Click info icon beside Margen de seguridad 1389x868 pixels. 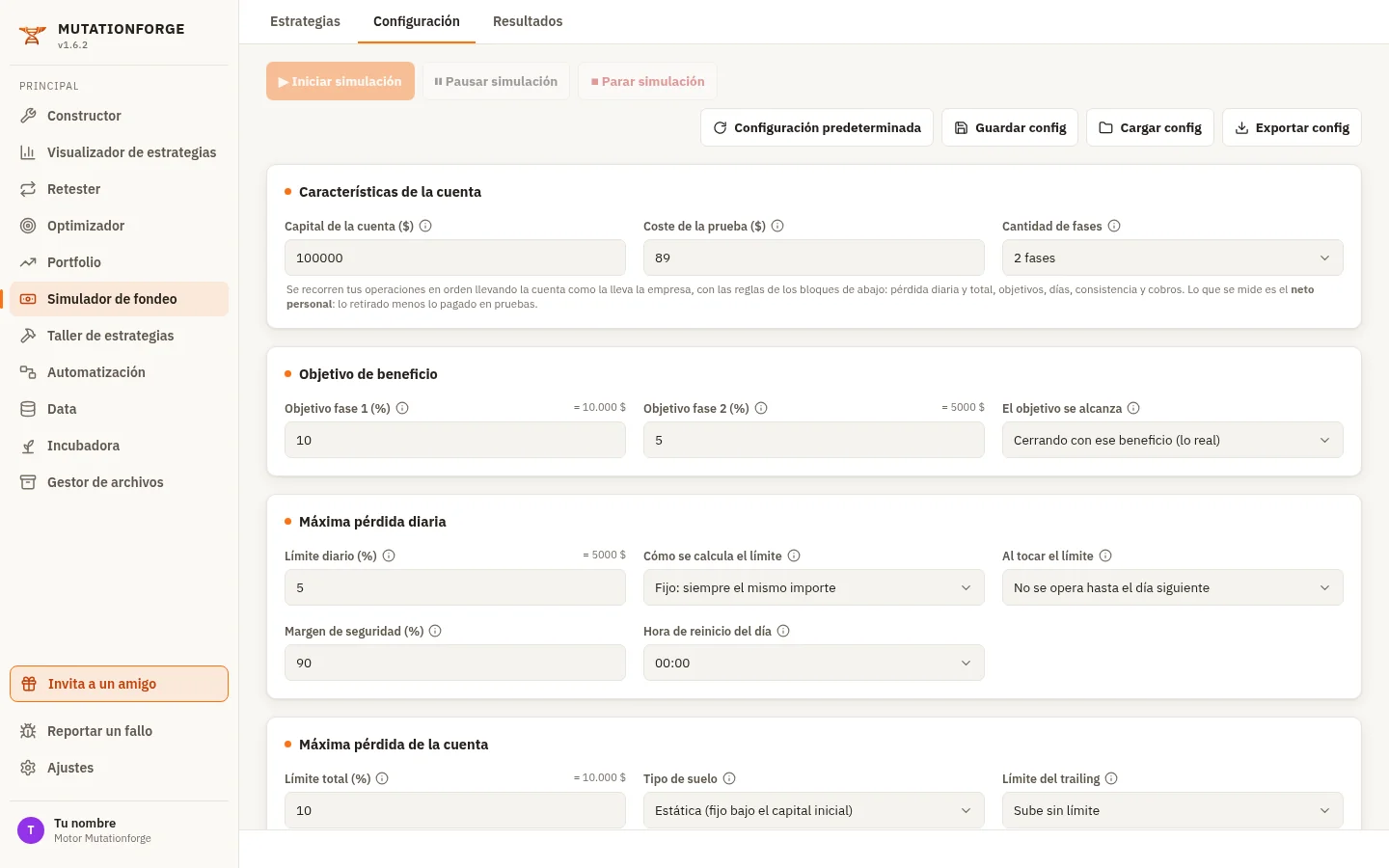click(x=435, y=631)
